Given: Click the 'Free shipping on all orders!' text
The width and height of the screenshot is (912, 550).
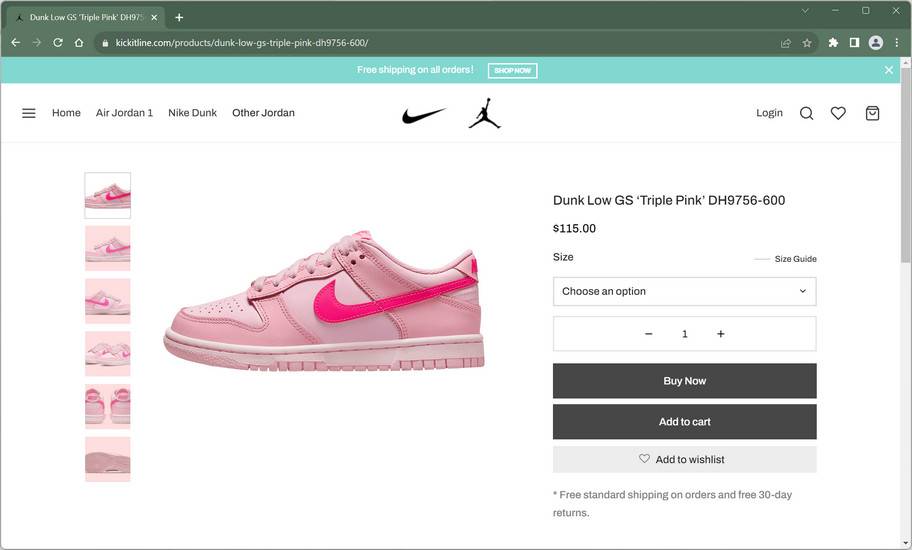Looking at the screenshot, I should coord(415,70).
